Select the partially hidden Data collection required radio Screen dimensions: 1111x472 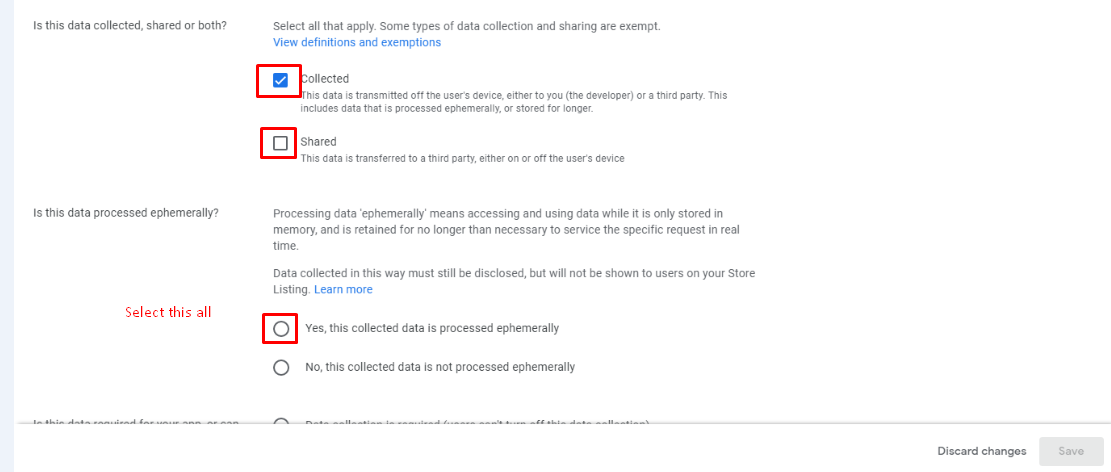[x=281, y=423]
